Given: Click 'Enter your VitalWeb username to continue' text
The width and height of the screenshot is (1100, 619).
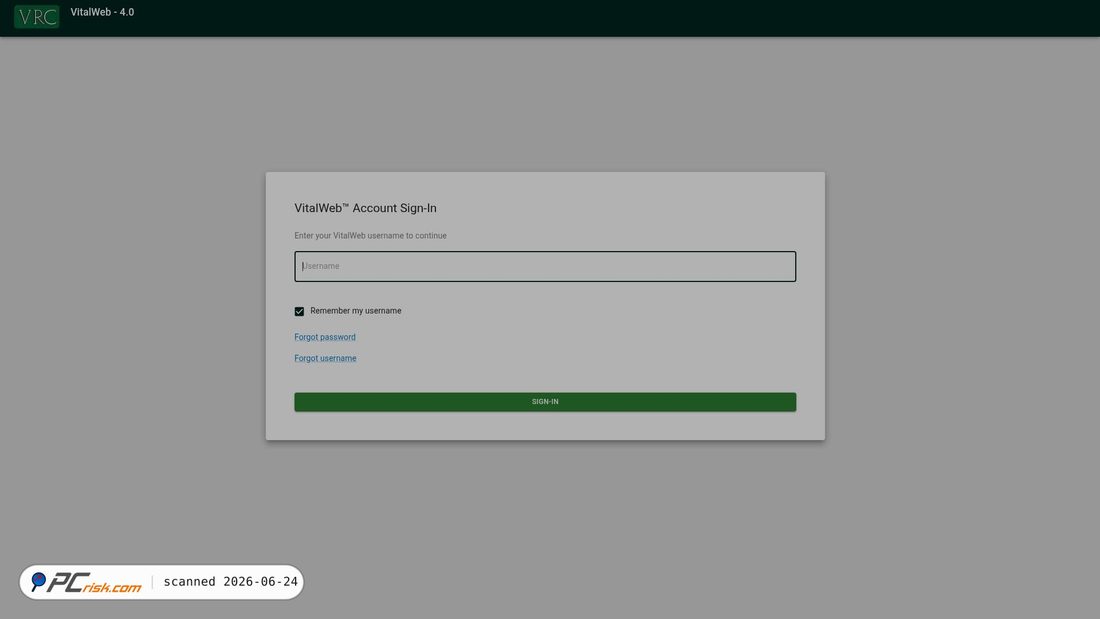Looking at the screenshot, I should pyautogui.click(x=370, y=236).
